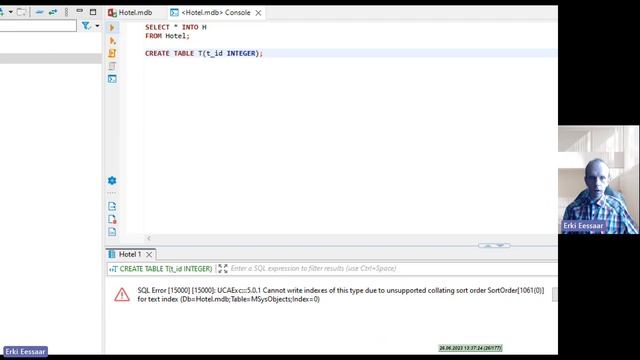Click the 'FROM Hotel;' line in editor
The width and height of the screenshot is (640, 360).
pyautogui.click(x=167, y=36)
